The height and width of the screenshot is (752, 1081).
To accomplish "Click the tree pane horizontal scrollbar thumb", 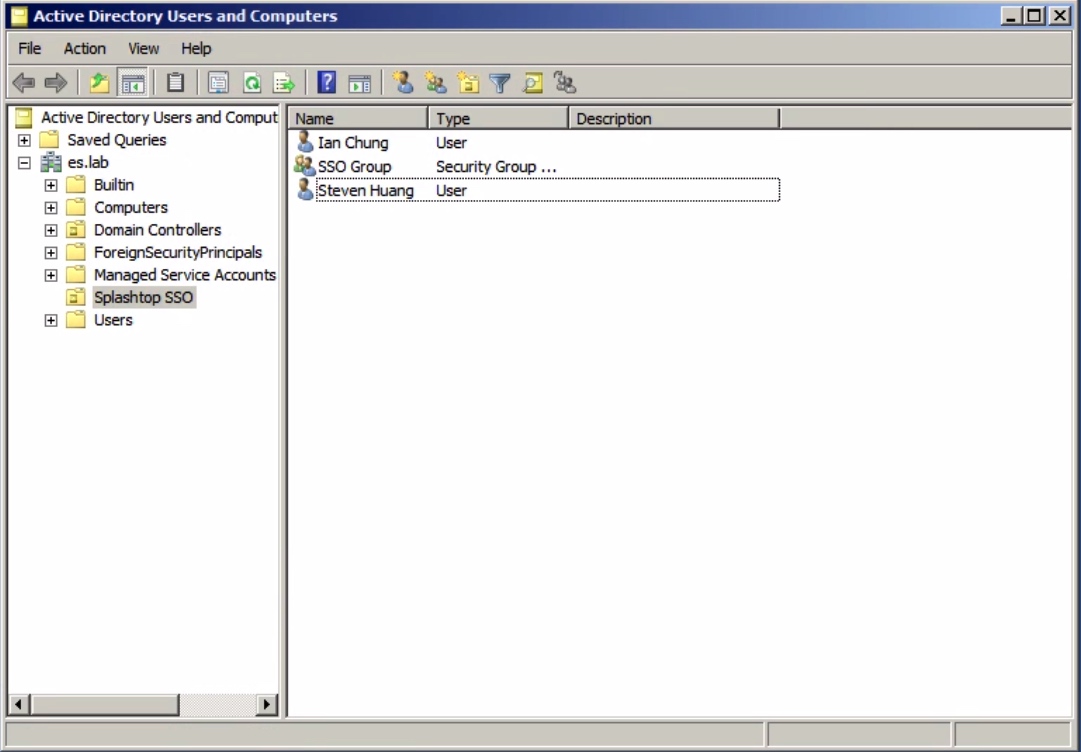I will tap(104, 704).
